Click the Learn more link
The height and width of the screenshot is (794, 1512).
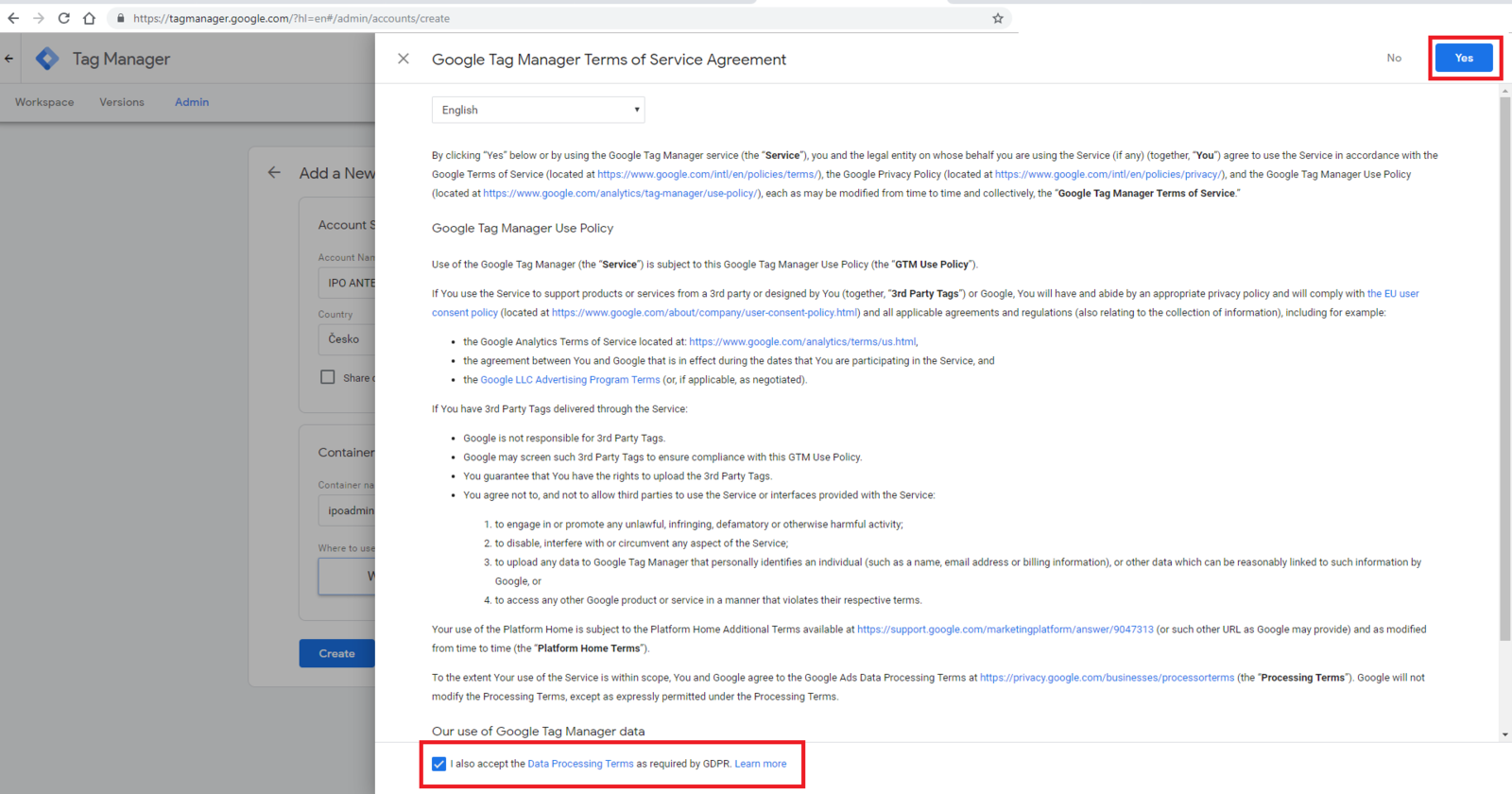click(x=761, y=764)
